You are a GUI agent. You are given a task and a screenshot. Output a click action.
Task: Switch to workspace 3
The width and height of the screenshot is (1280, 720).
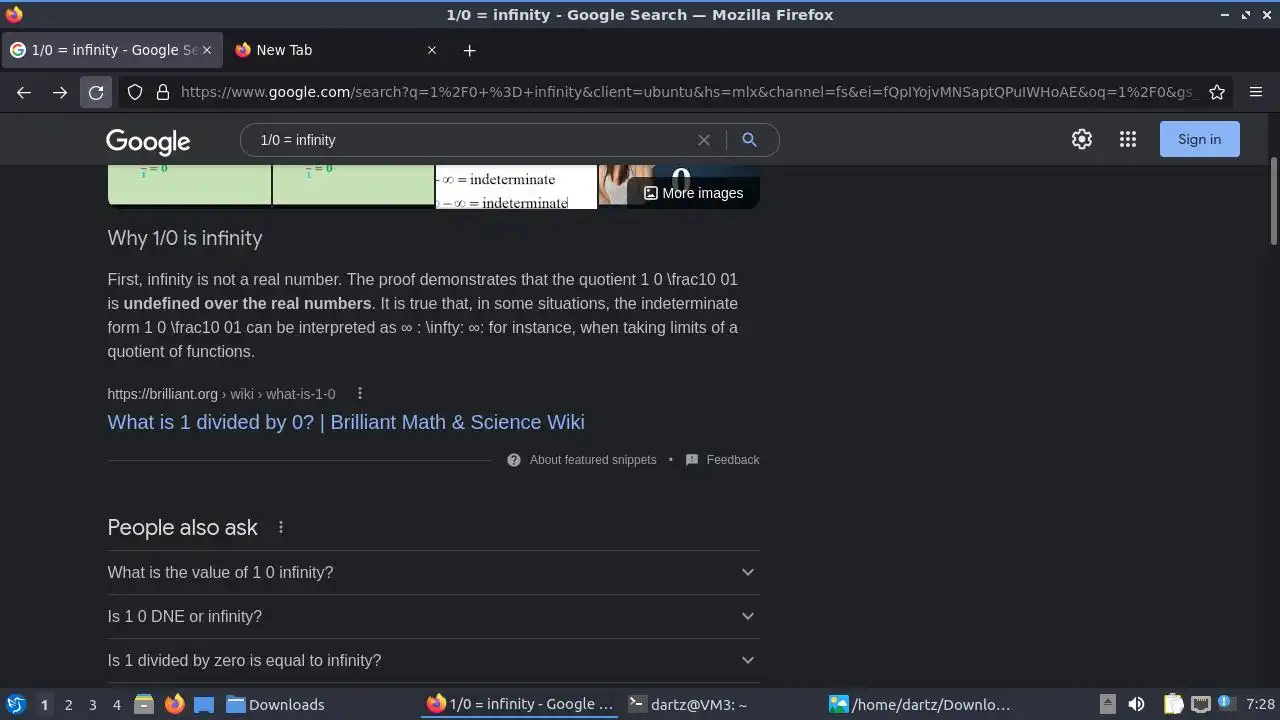[92, 705]
